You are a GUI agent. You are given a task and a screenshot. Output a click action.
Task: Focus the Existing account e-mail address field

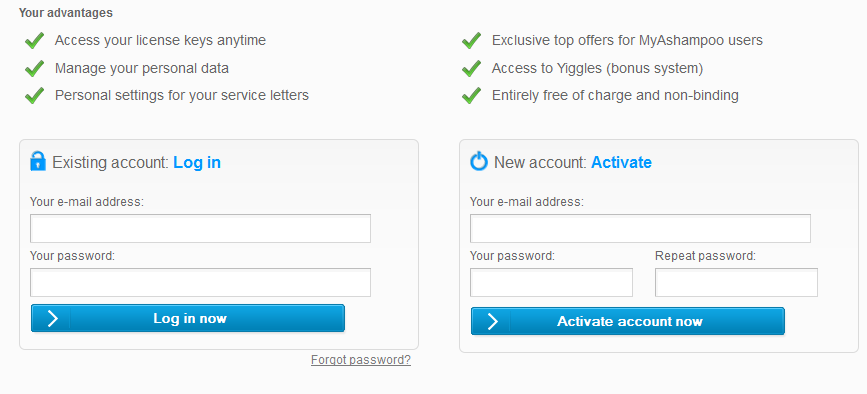click(x=200, y=228)
